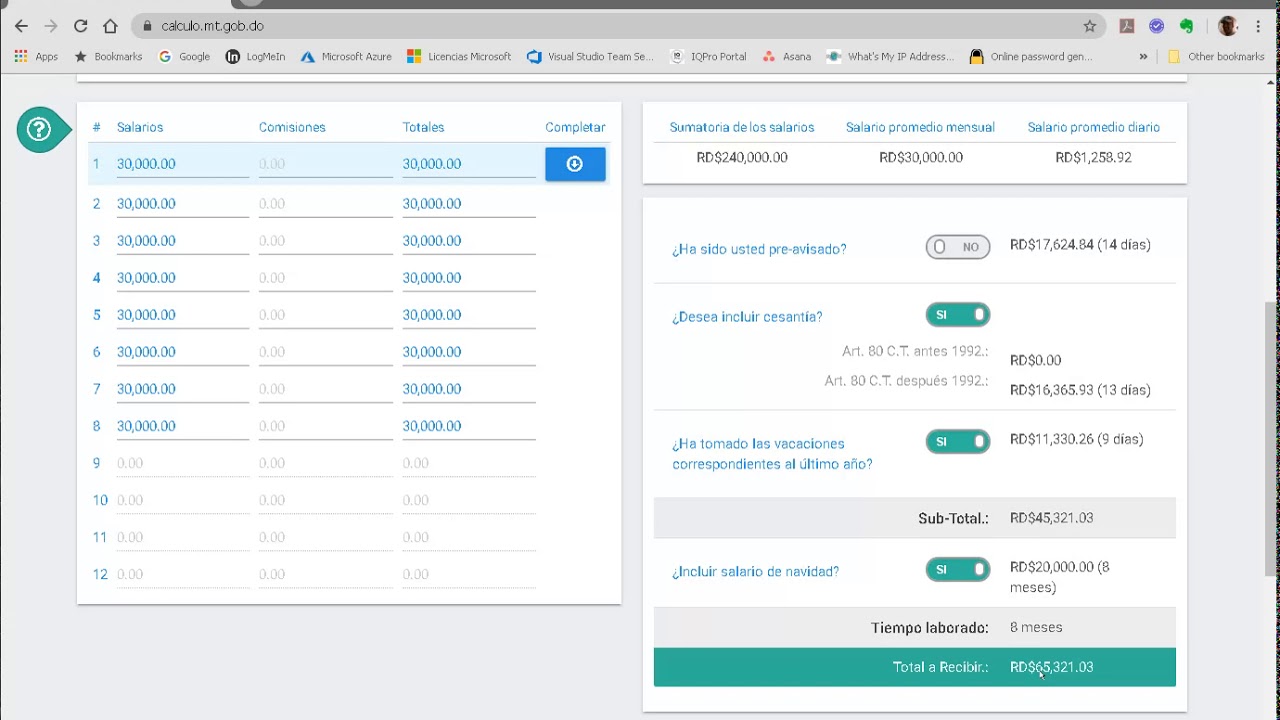Viewport: 1280px width, 720px height.
Task: Click empty salary field in row 9
Action: click(x=183, y=463)
